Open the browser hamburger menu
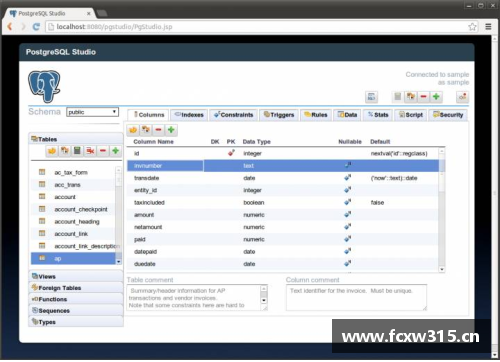500x362 pixels. [x=488, y=27]
